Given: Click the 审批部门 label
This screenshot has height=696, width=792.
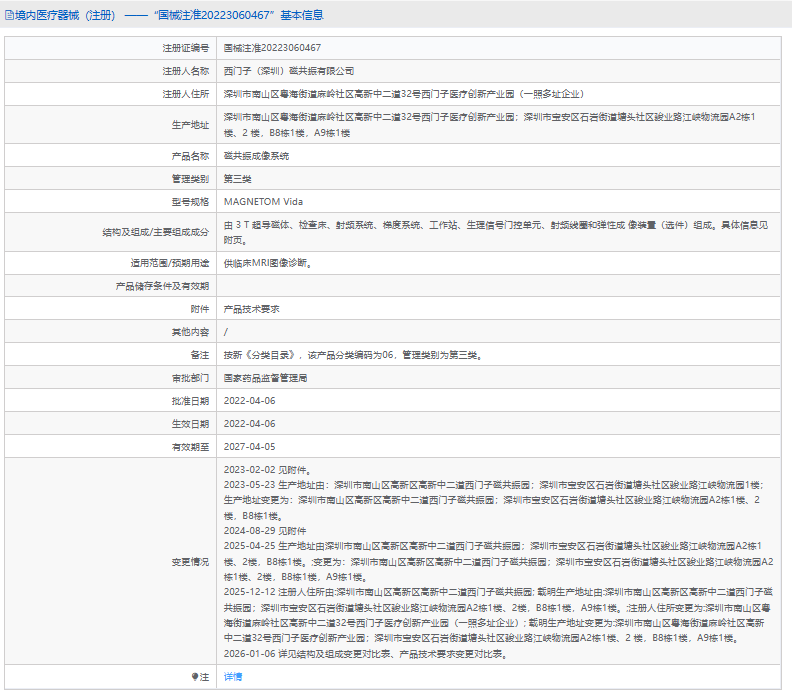Looking at the screenshot, I should coord(190,378).
